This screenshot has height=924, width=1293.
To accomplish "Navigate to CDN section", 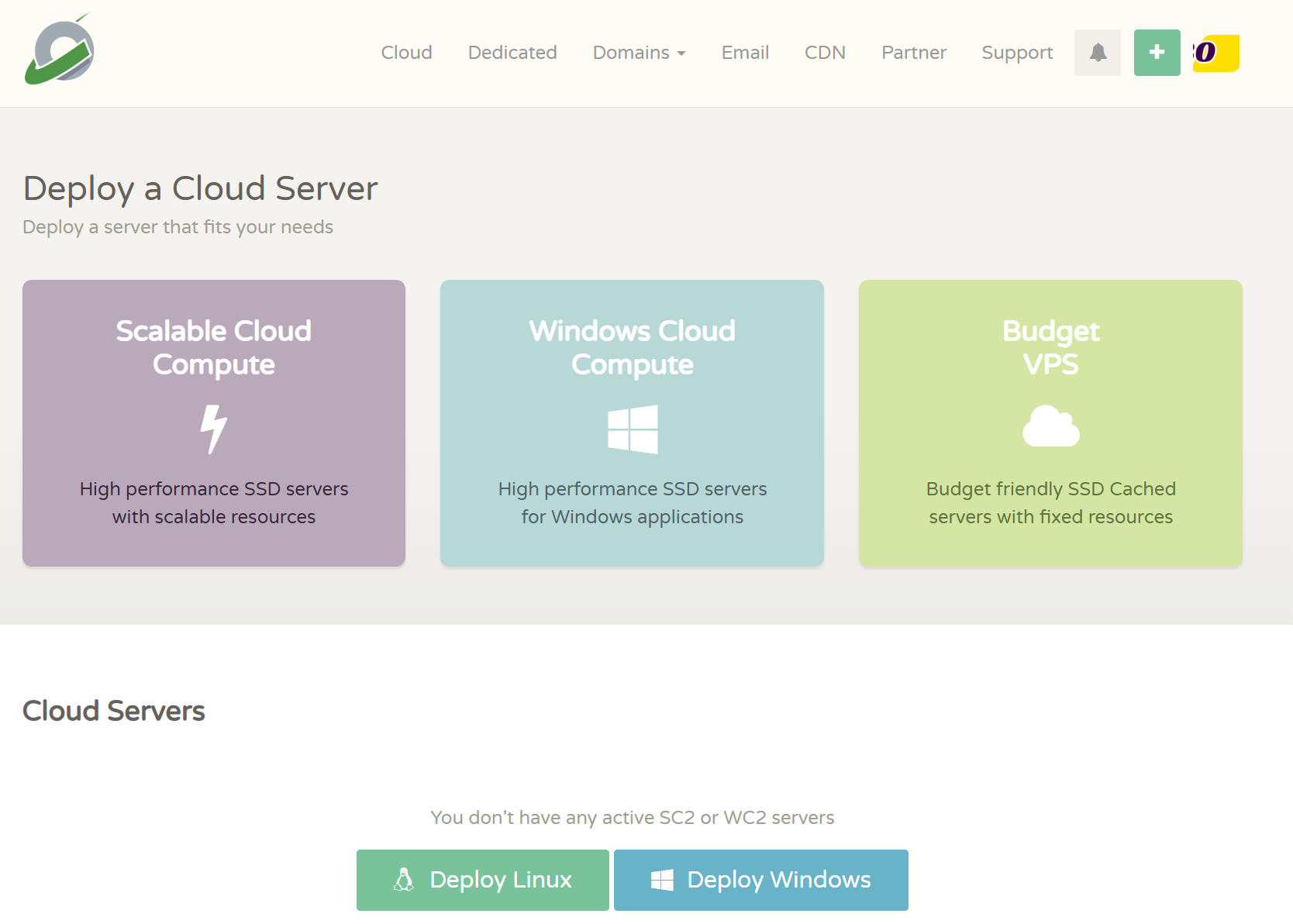I will pyautogui.click(x=825, y=53).
